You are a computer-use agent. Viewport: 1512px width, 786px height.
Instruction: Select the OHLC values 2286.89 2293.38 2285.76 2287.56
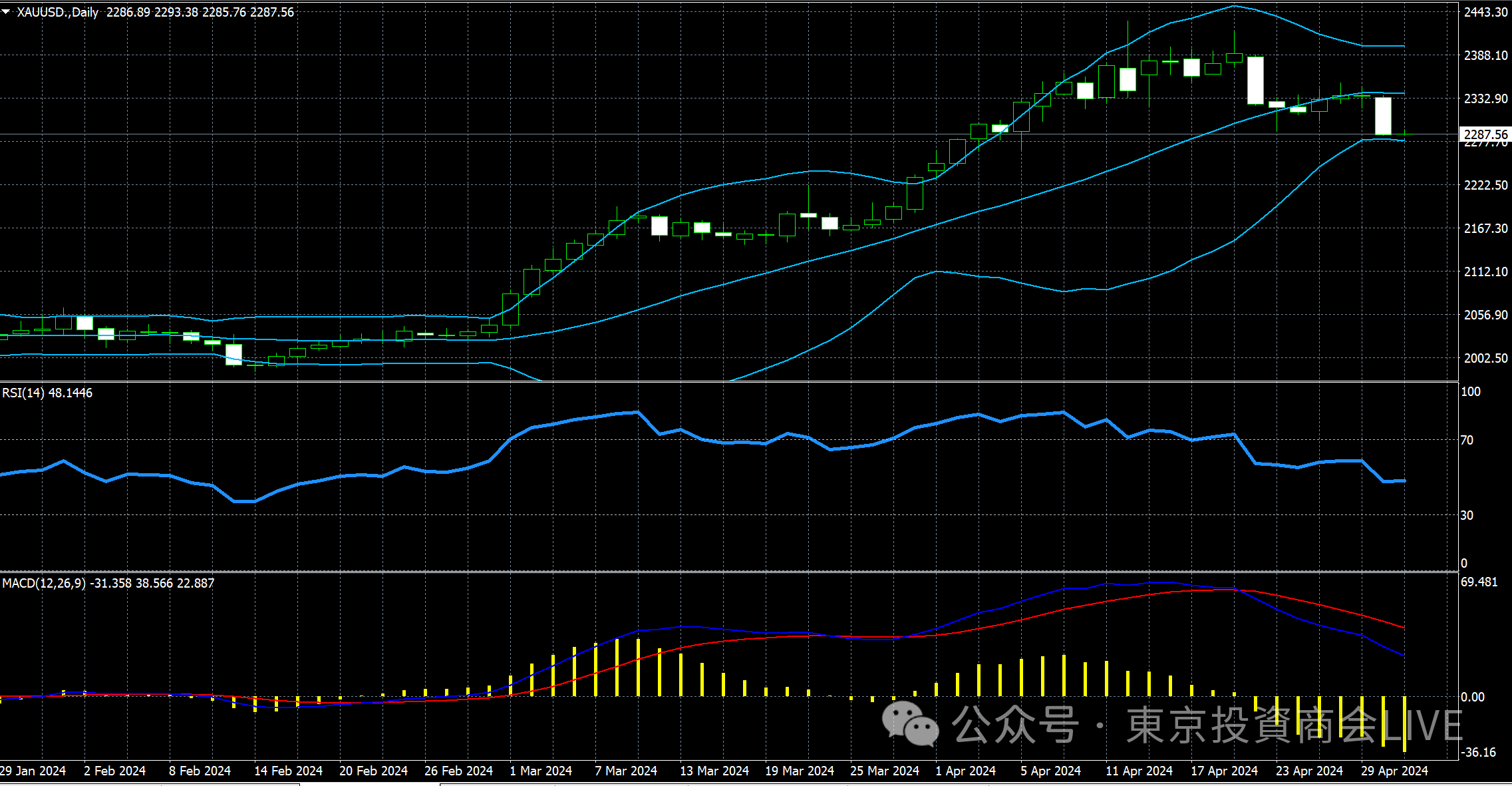200,12
